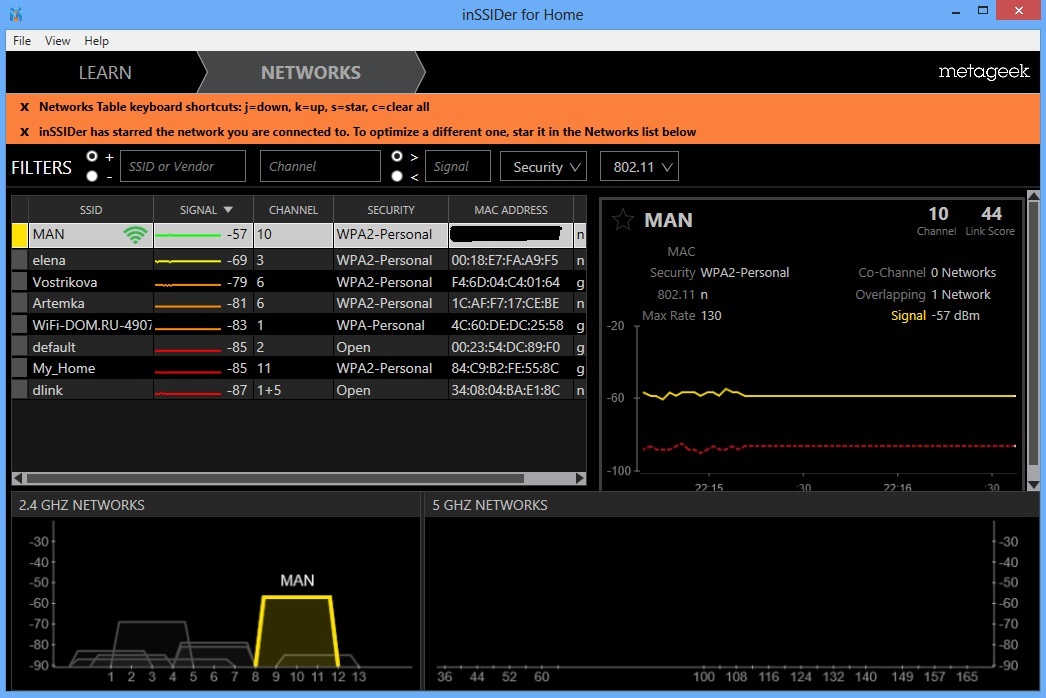The height and width of the screenshot is (698, 1046).
Task: Click the green Wi-Fi connected icon
Action: pyautogui.click(x=135, y=235)
